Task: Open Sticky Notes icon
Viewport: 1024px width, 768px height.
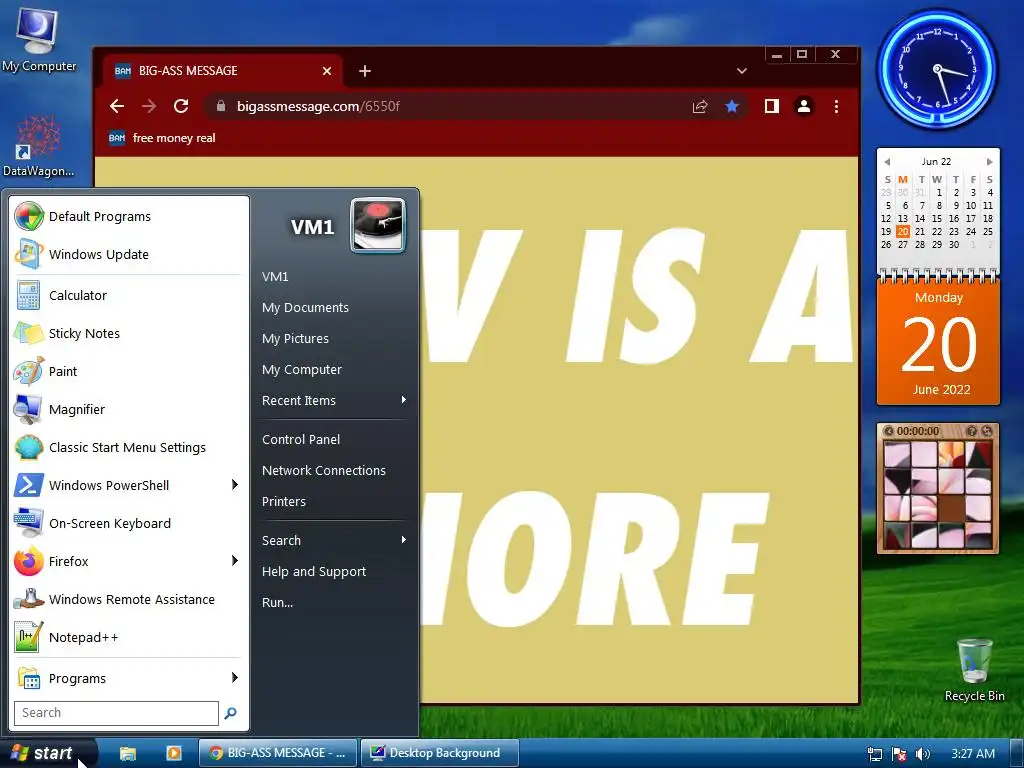Action: pyautogui.click(x=29, y=333)
